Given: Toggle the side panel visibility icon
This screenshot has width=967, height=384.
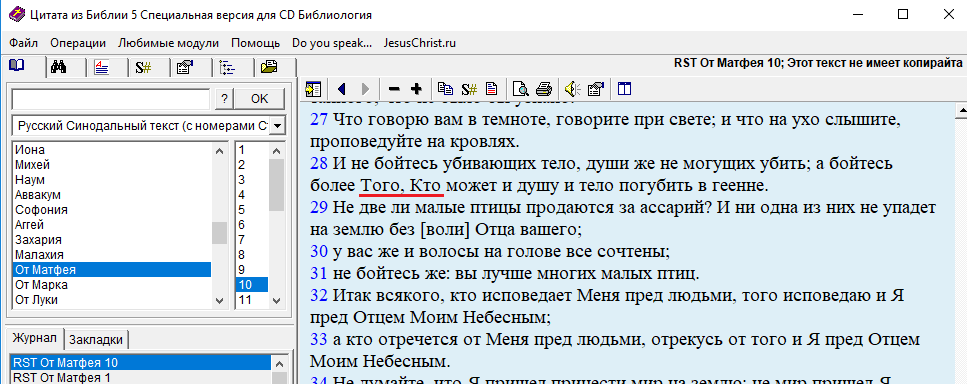Looking at the screenshot, I should (313, 89).
